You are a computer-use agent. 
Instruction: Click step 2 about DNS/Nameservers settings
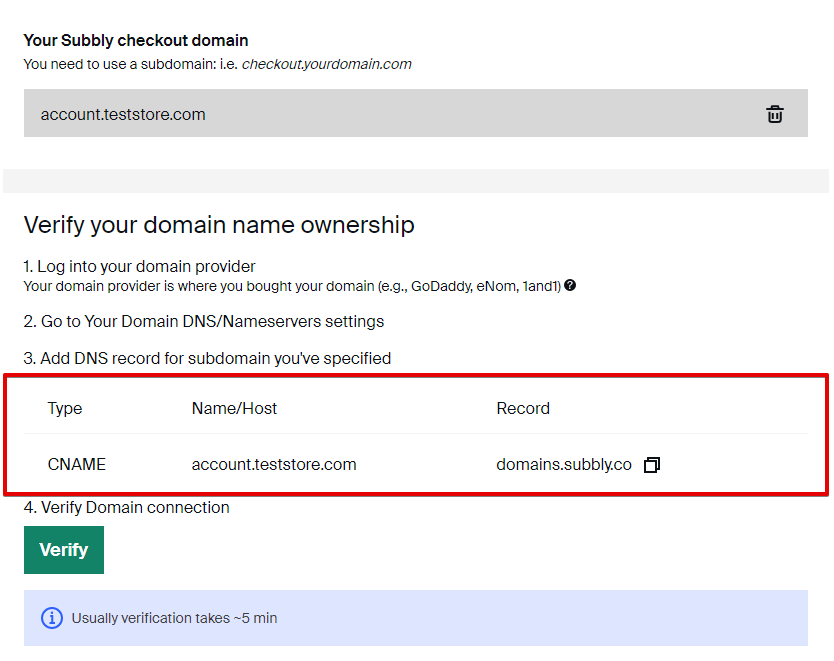204,321
